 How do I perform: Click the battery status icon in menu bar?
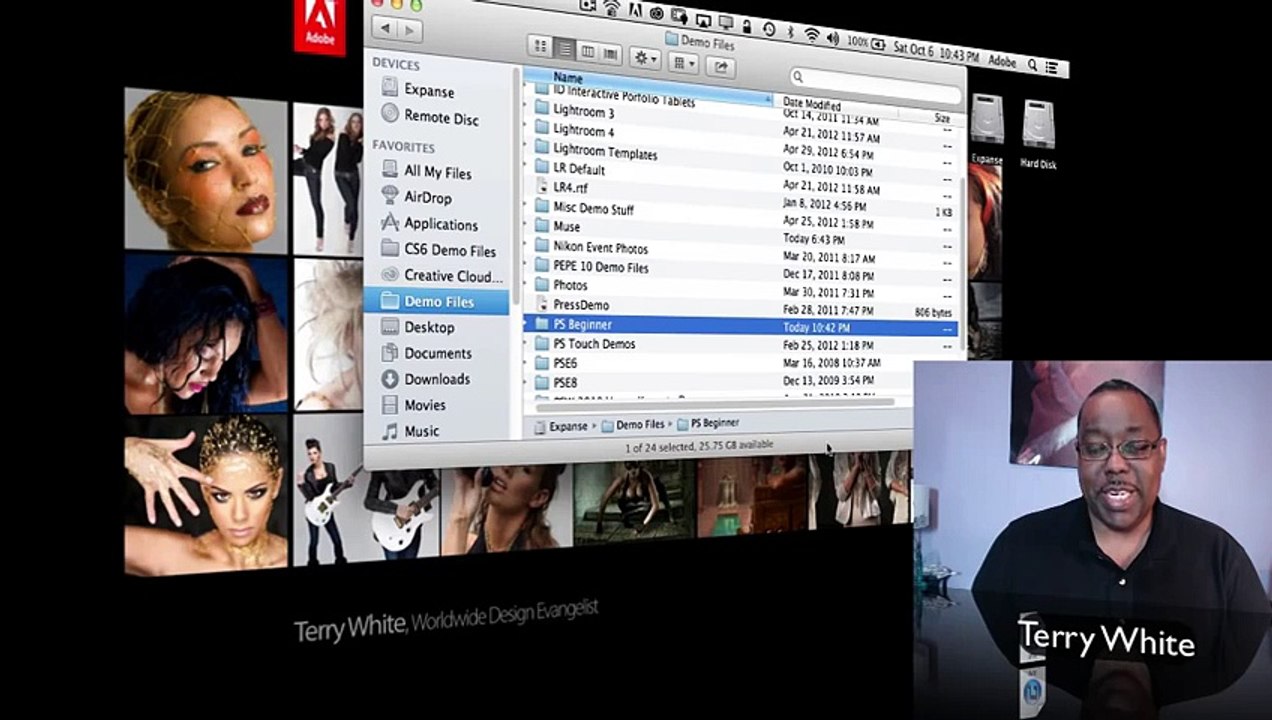coord(877,44)
